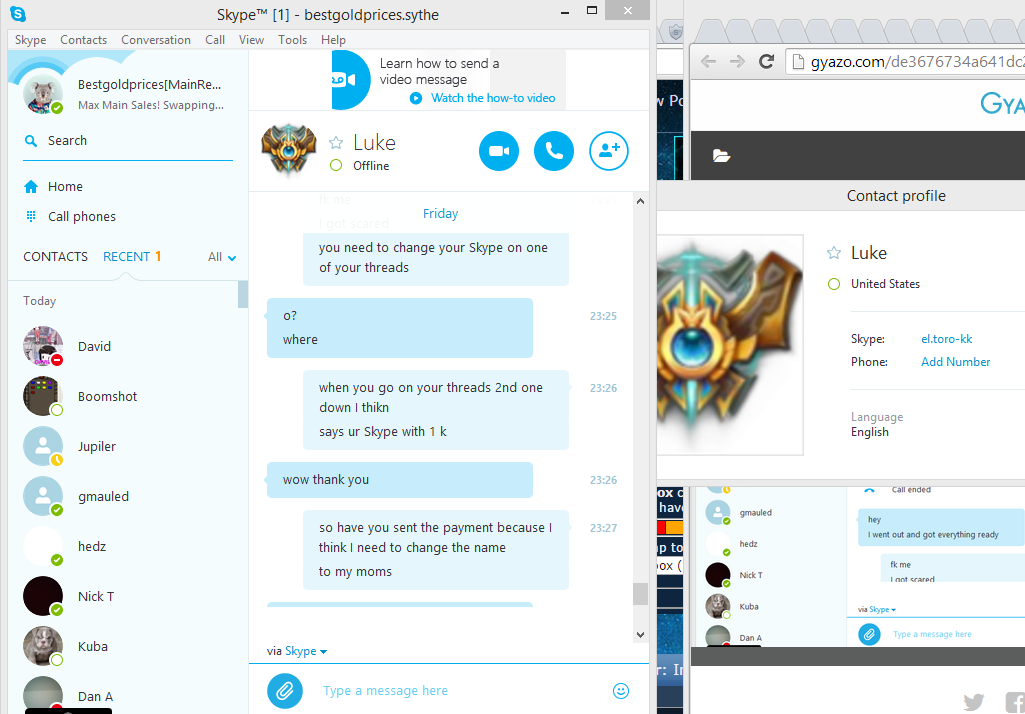Click the Max Main Sales mood message
The image size is (1025, 714).
pos(151,105)
